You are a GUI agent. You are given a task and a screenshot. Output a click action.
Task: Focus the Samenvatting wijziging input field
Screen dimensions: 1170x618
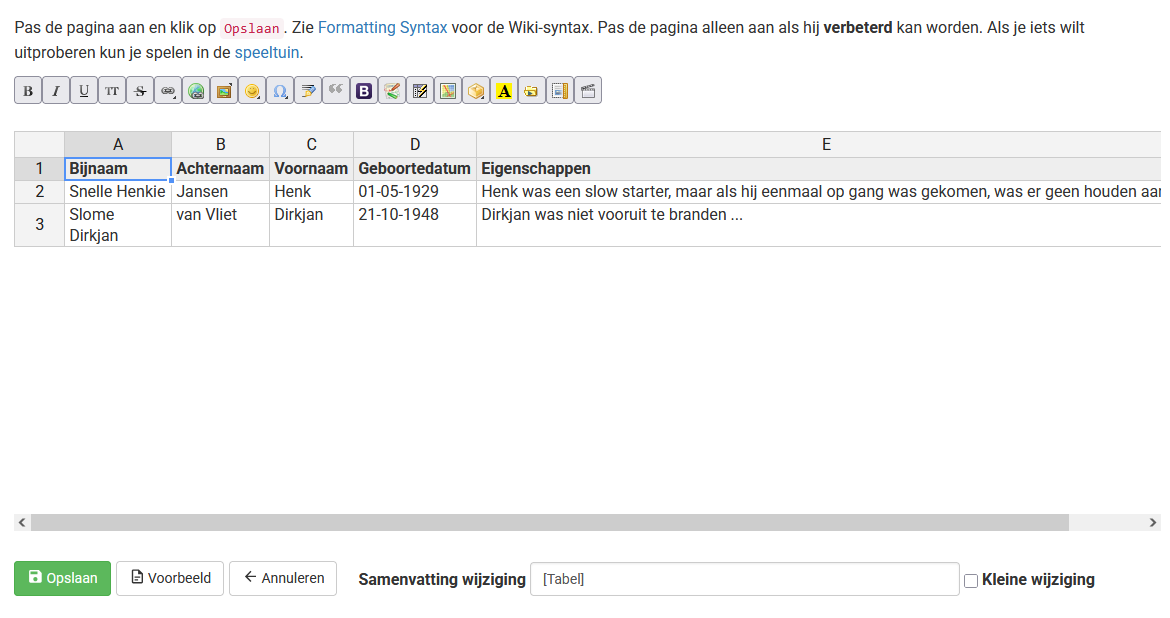coord(744,579)
